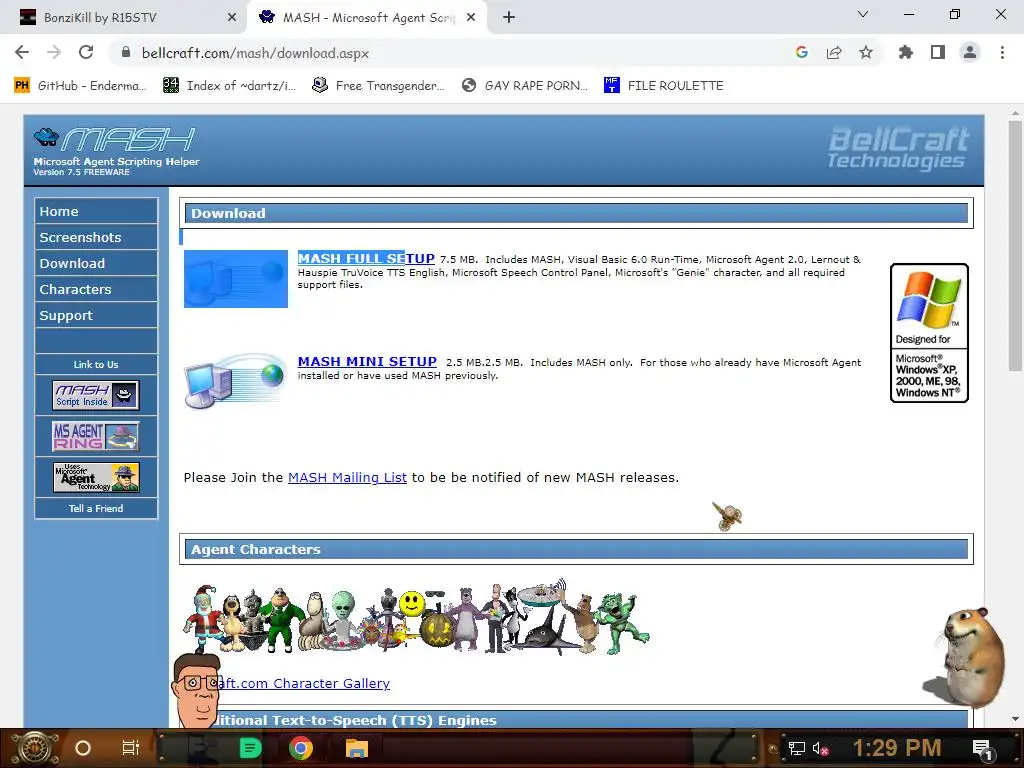Select Download in sidebar menu

coord(96,263)
